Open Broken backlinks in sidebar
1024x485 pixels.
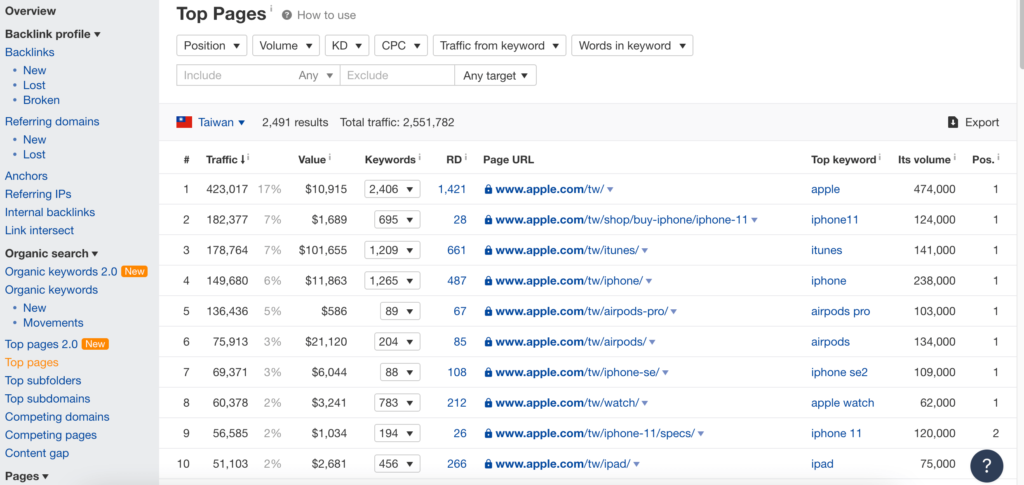(x=41, y=100)
